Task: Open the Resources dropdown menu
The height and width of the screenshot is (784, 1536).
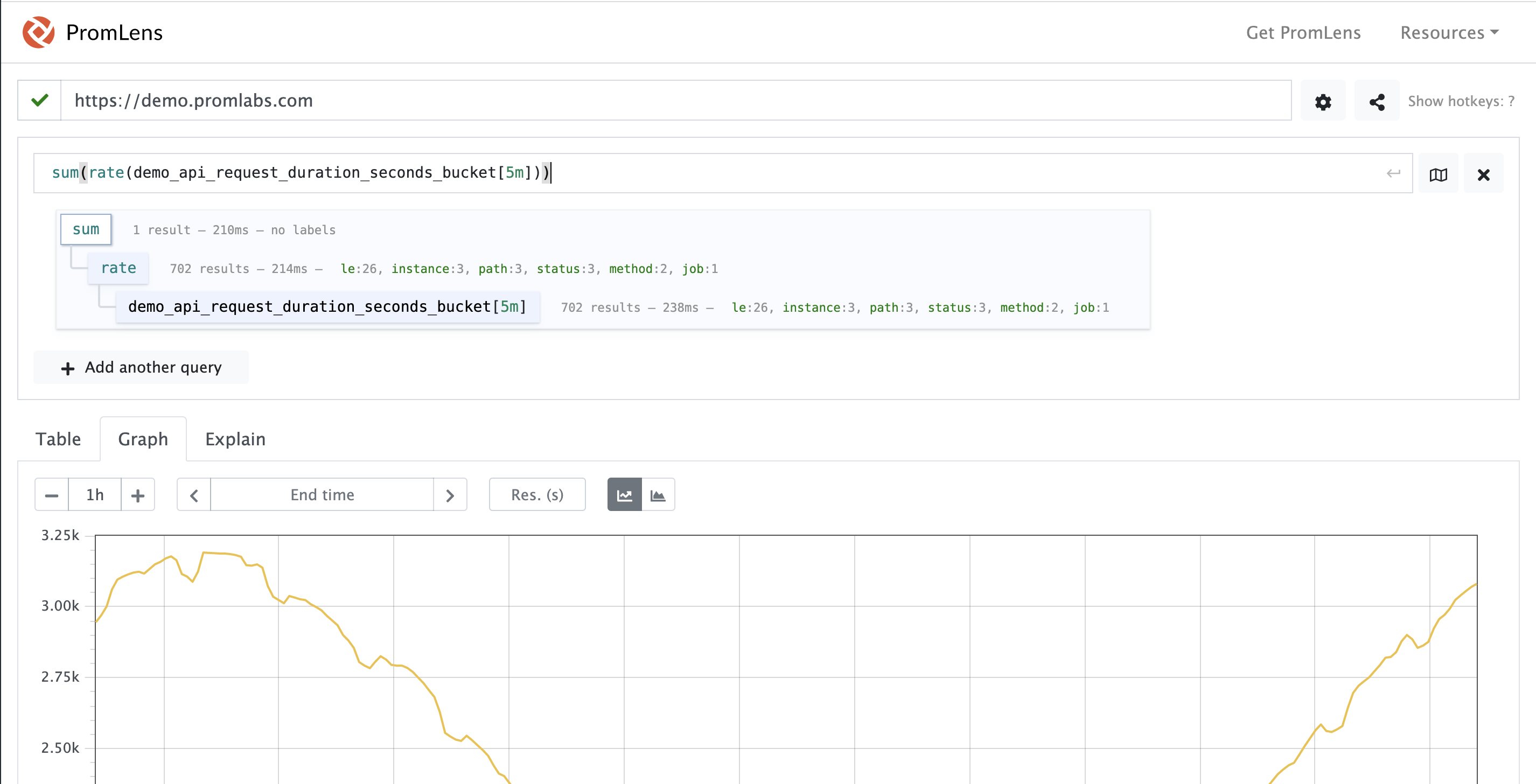Action: 1449,32
